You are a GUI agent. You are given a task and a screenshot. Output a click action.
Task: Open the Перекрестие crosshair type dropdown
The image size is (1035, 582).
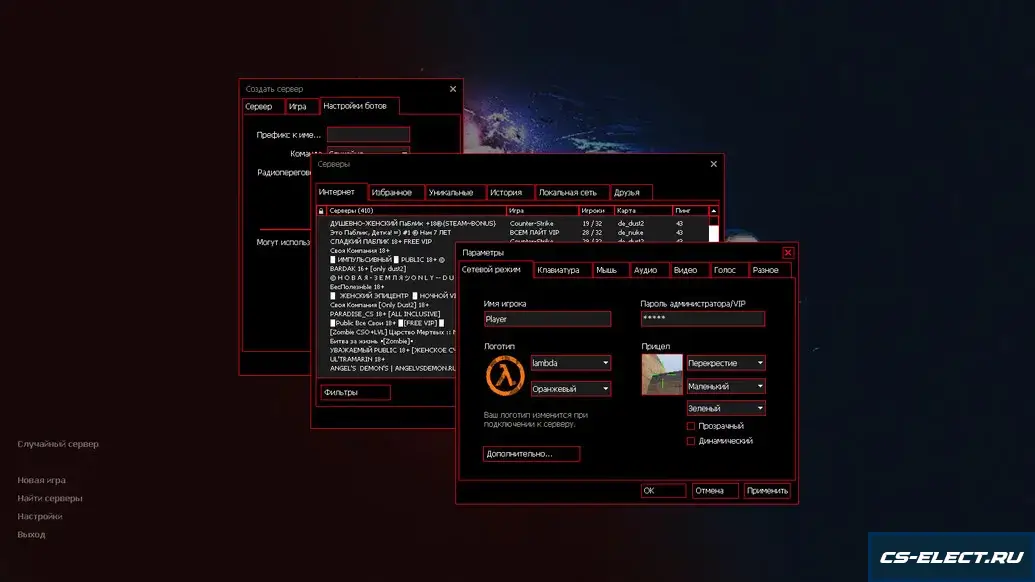tap(726, 363)
